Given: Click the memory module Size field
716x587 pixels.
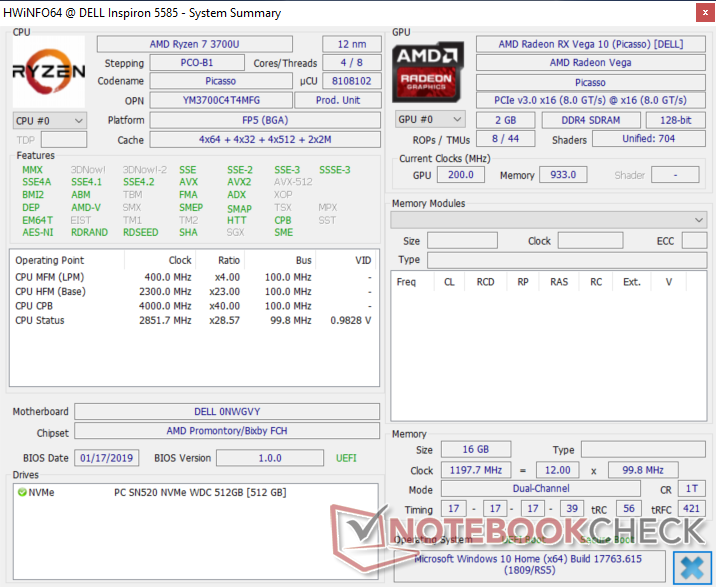Looking at the screenshot, I should click(462, 240).
